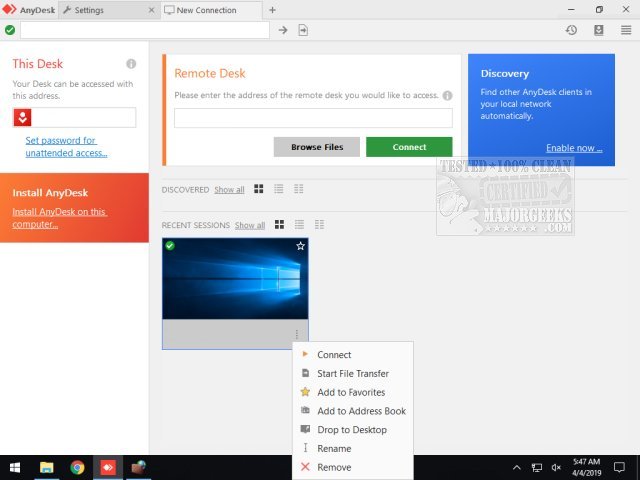Click Install AnyDesk on this computer link
The height and width of the screenshot is (480, 640).
pyautogui.click(x=60, y=218)
